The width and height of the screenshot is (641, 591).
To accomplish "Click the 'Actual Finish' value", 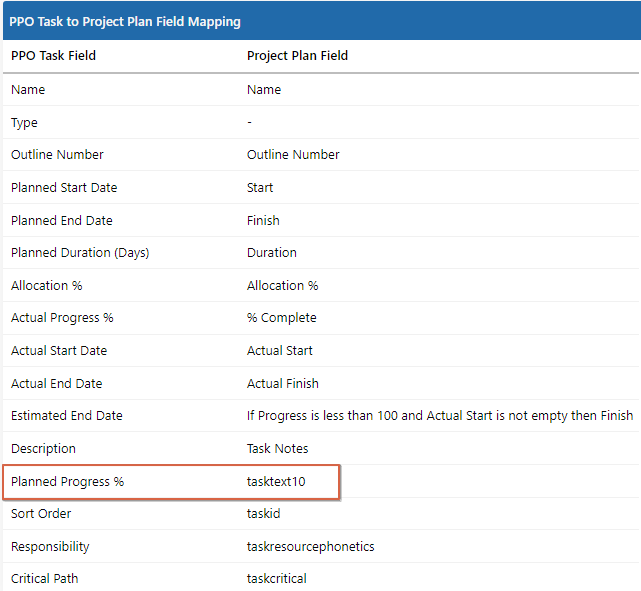I will tap(283, 383).
